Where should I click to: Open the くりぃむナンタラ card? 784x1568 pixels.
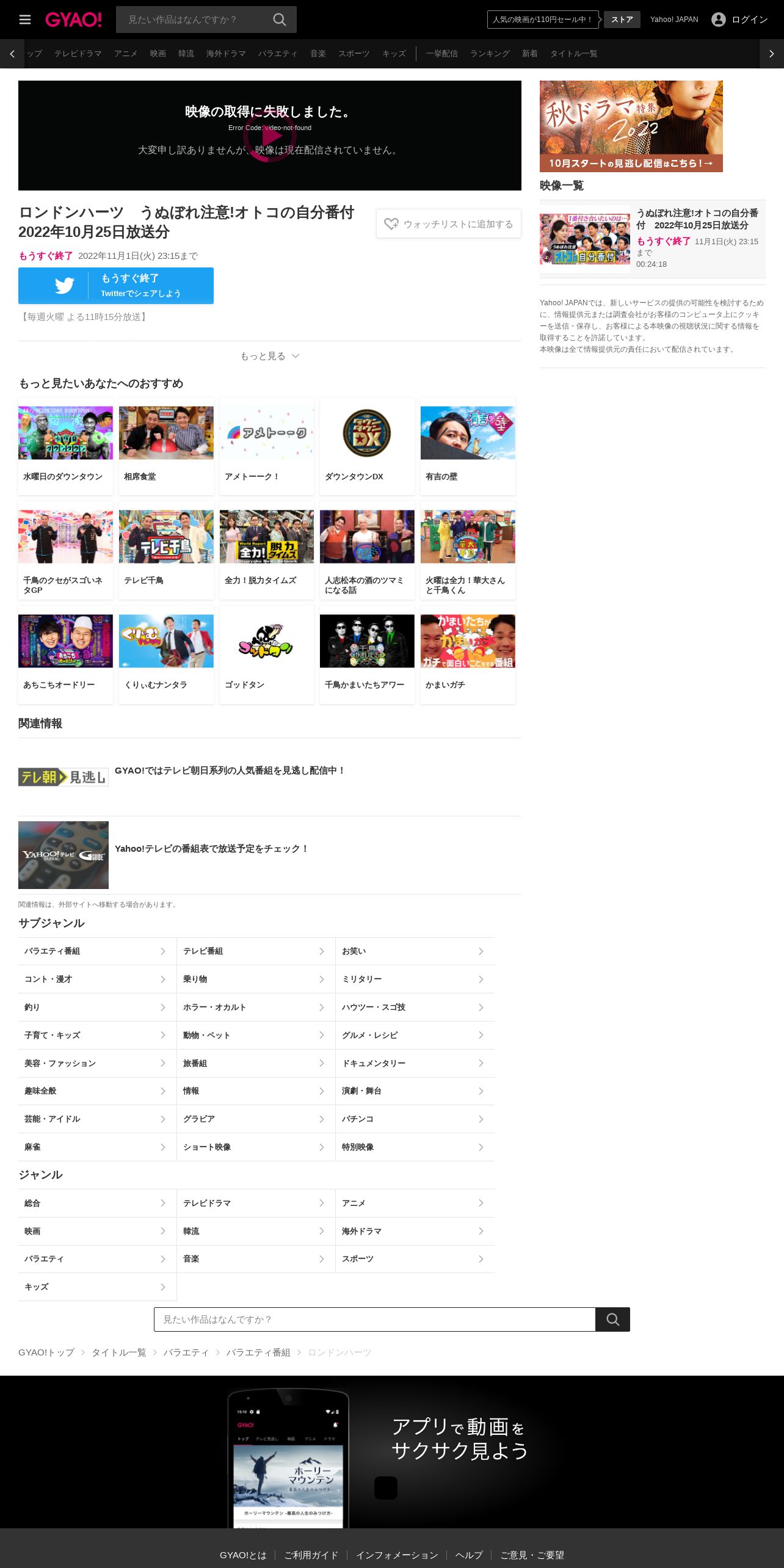(166, 655)
